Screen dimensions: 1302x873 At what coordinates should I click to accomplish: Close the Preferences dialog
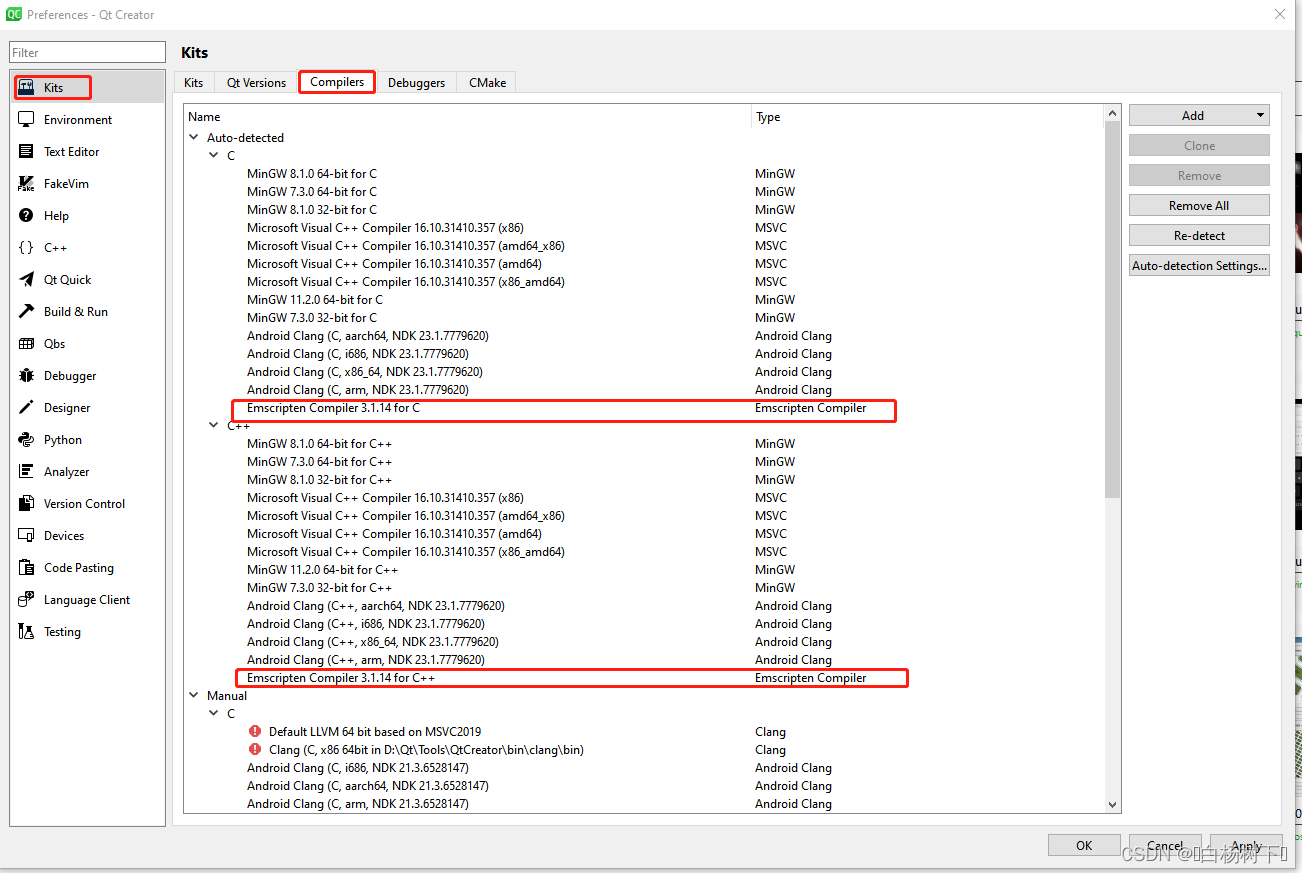(x=1280, y=14)
